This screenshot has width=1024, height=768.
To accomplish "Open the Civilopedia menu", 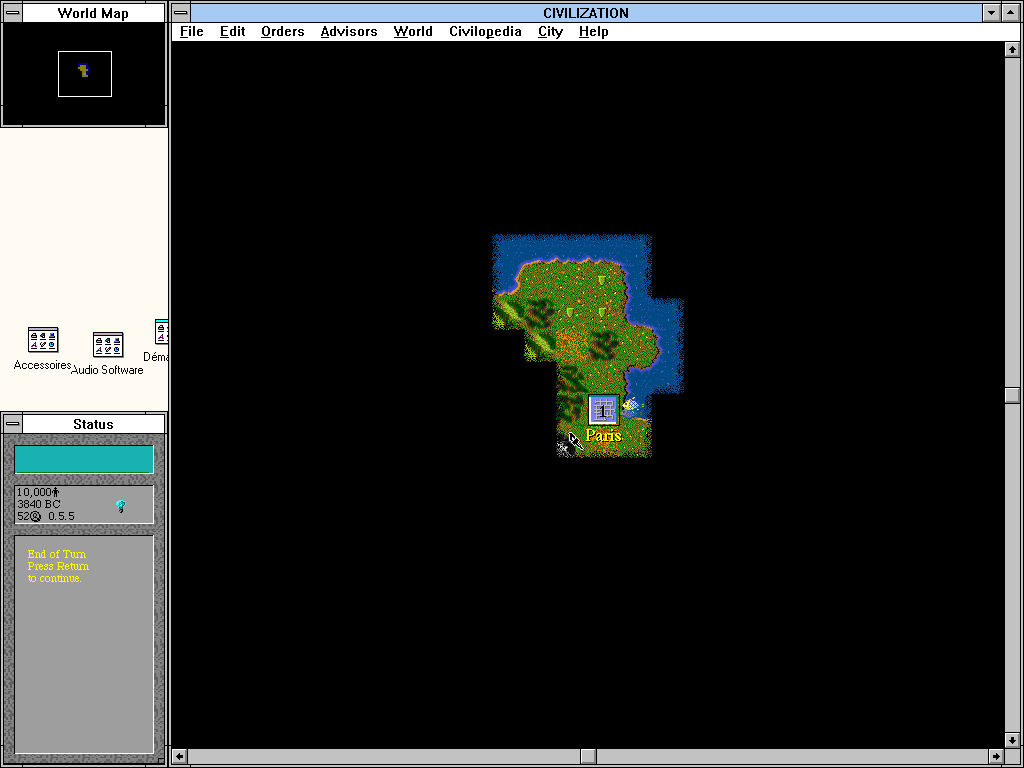I will 485,31.
